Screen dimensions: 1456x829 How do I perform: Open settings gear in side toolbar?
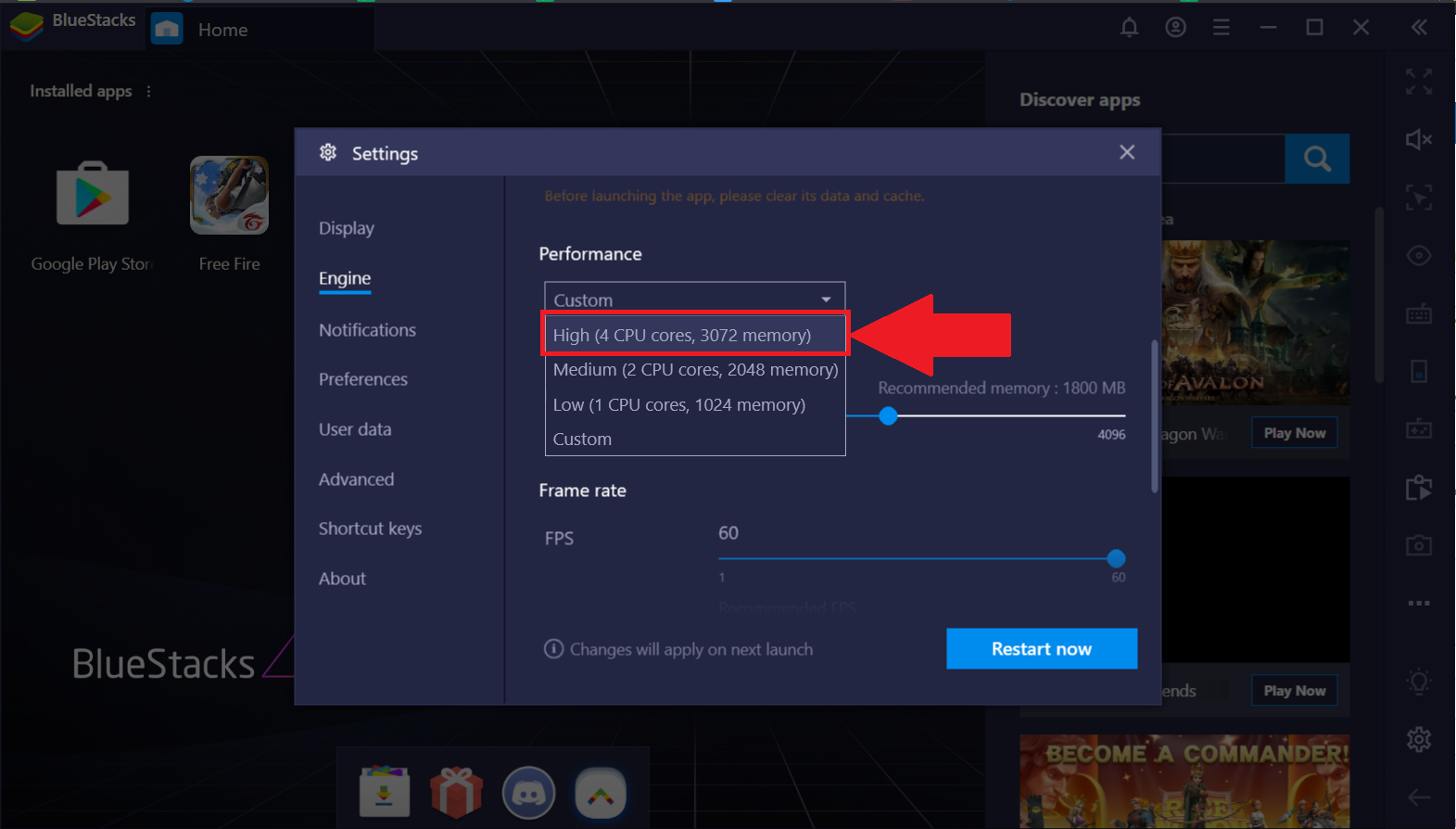pyautogui.click(x=1419, y=739)
